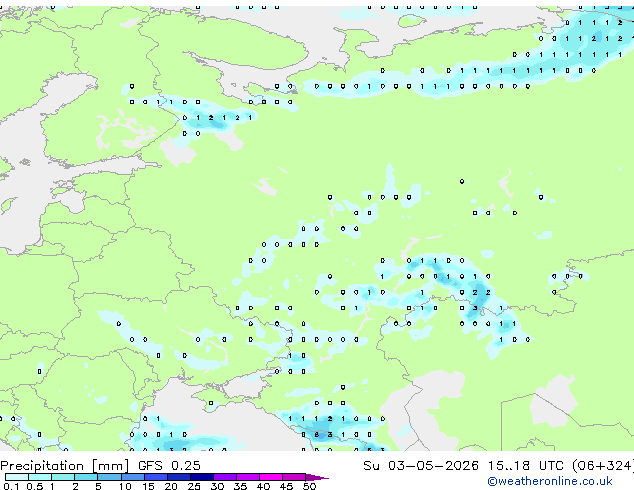Image resolution: width=634 pixels, height=490 pixels.
Task: Click the '25' legend scale value
Action: pos(194,486)
